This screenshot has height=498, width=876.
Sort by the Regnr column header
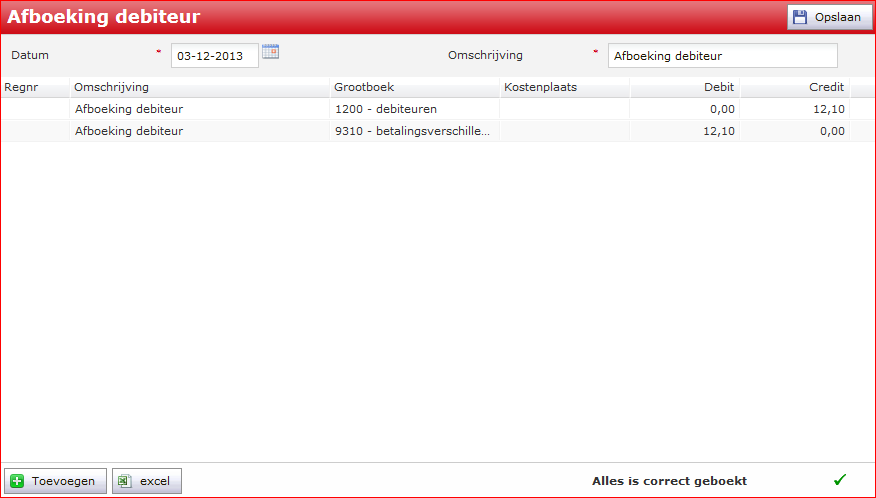coord(35,87)
